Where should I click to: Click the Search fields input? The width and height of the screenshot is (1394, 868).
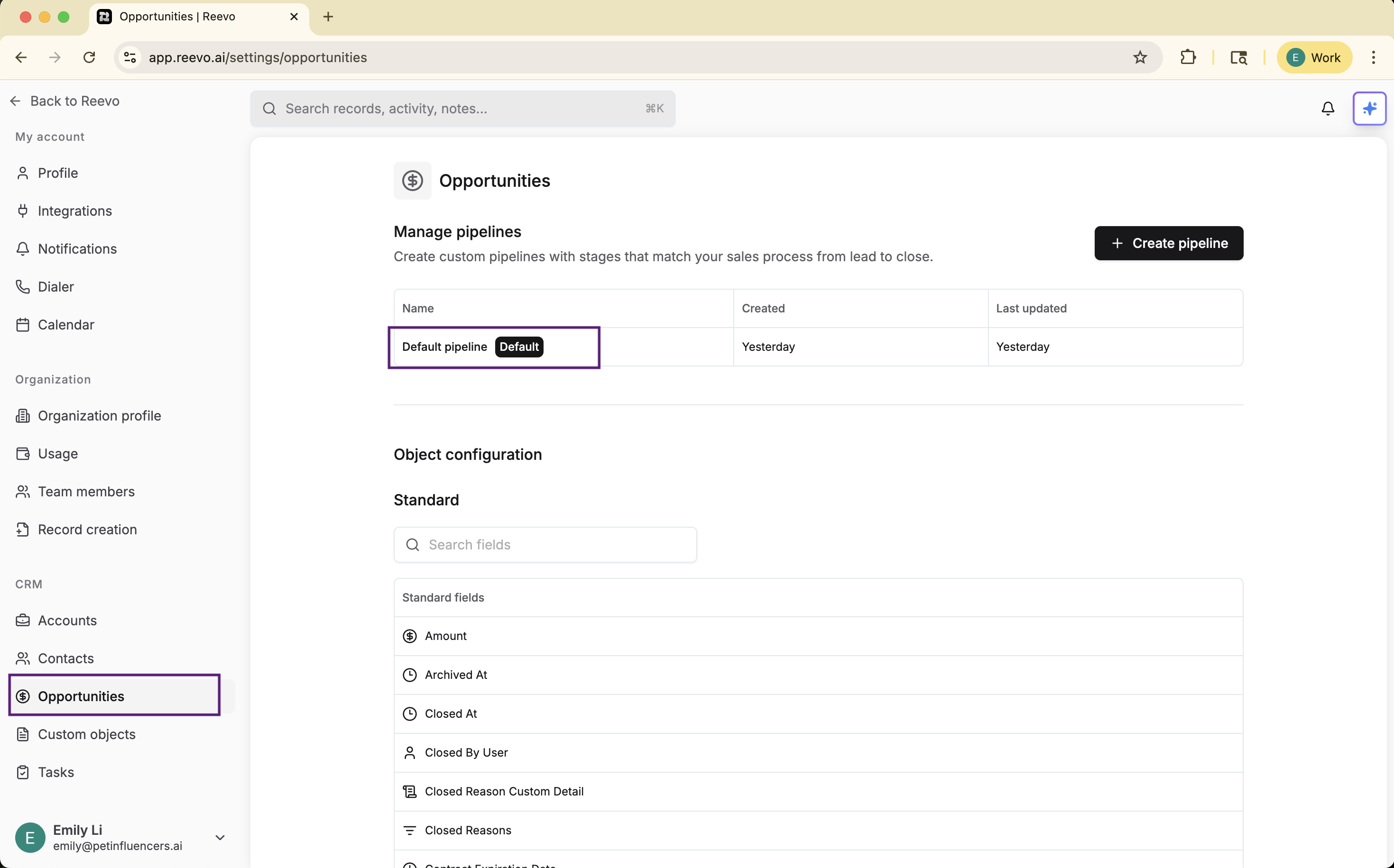pos(545,545)
